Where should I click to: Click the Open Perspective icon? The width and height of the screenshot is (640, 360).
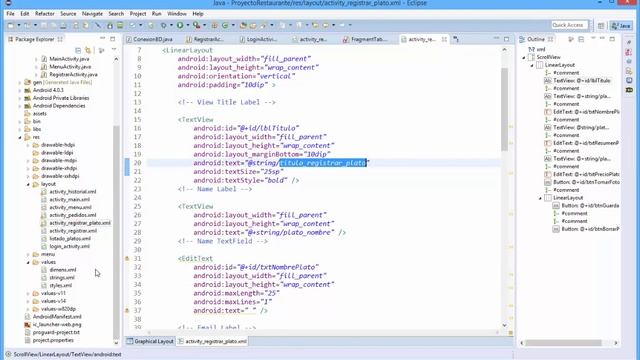tap(601, 26)
